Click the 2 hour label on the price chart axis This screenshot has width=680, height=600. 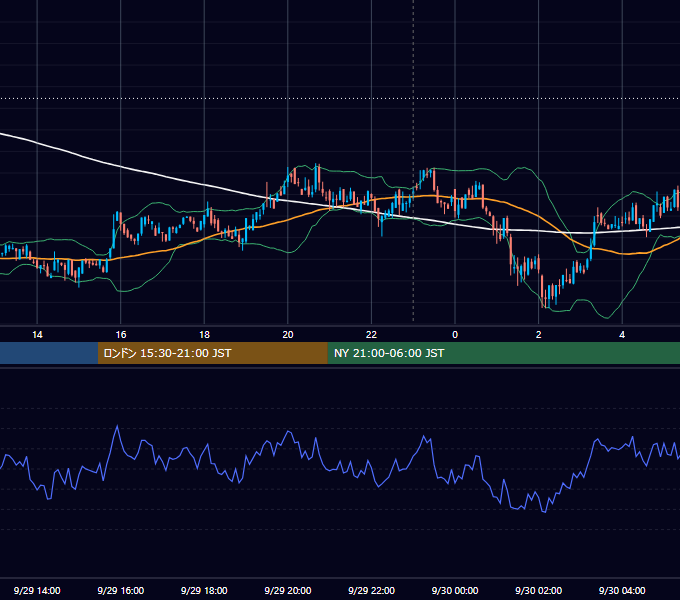coord(539,335)
